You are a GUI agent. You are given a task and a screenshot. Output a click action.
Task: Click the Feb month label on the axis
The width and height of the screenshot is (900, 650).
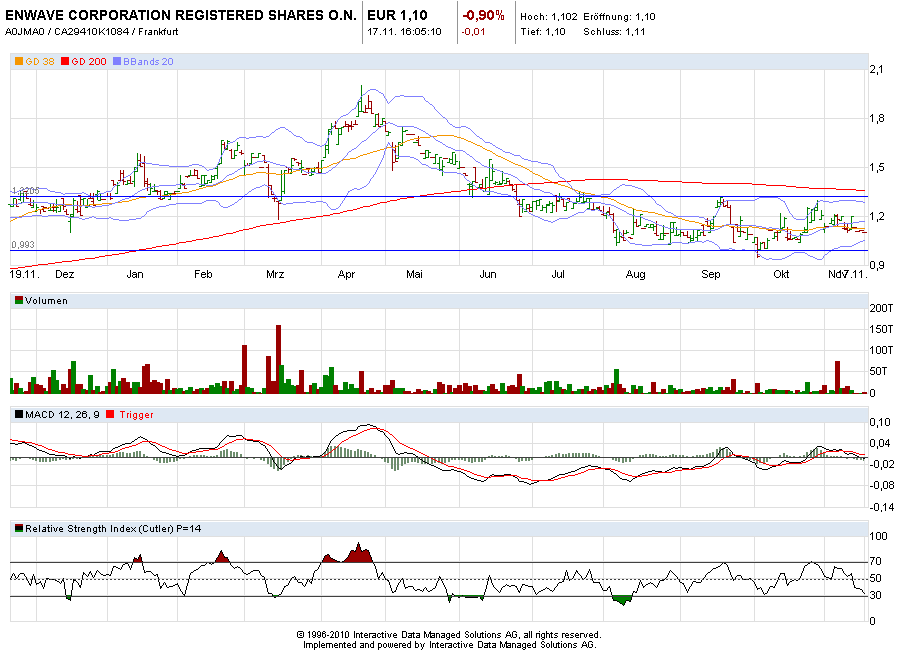click(x=203, y=274)
